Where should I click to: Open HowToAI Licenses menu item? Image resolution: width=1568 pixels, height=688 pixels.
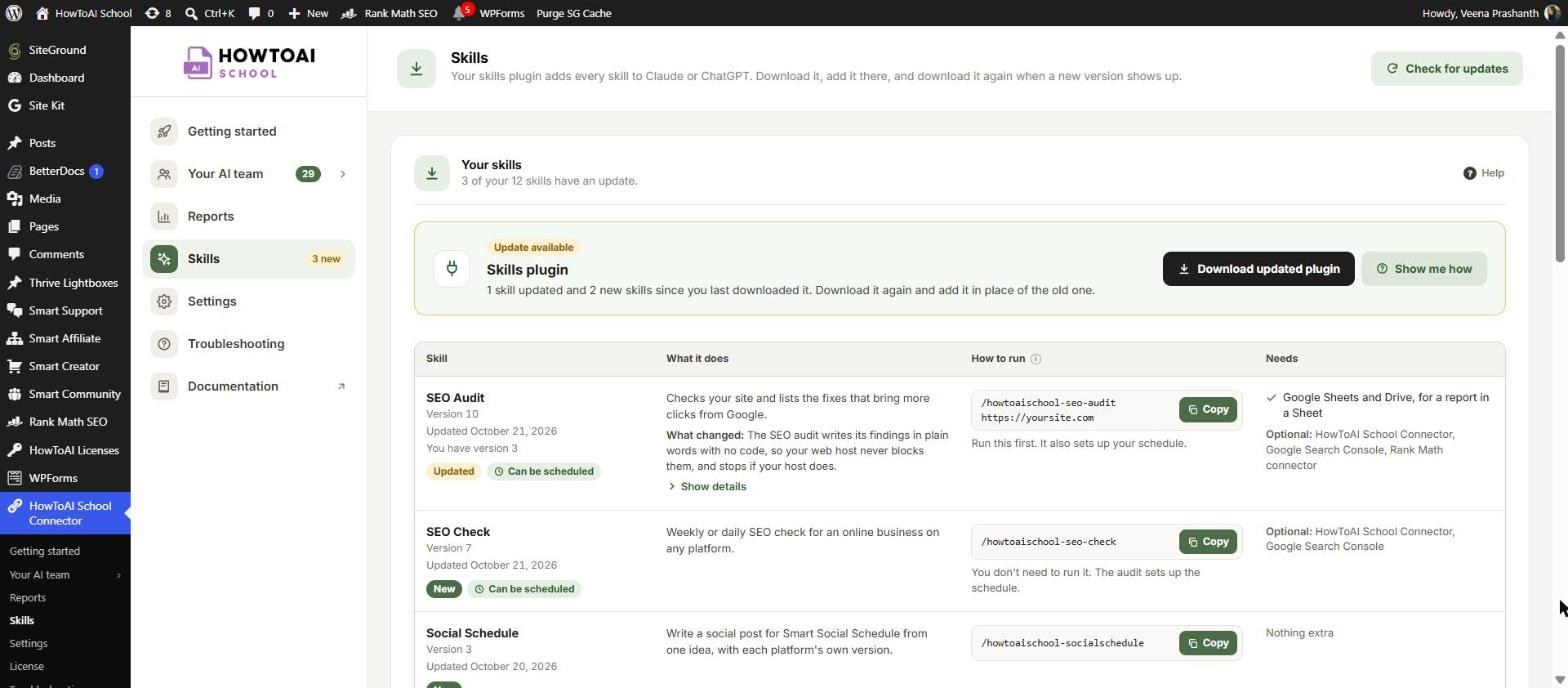click(65, 450)
